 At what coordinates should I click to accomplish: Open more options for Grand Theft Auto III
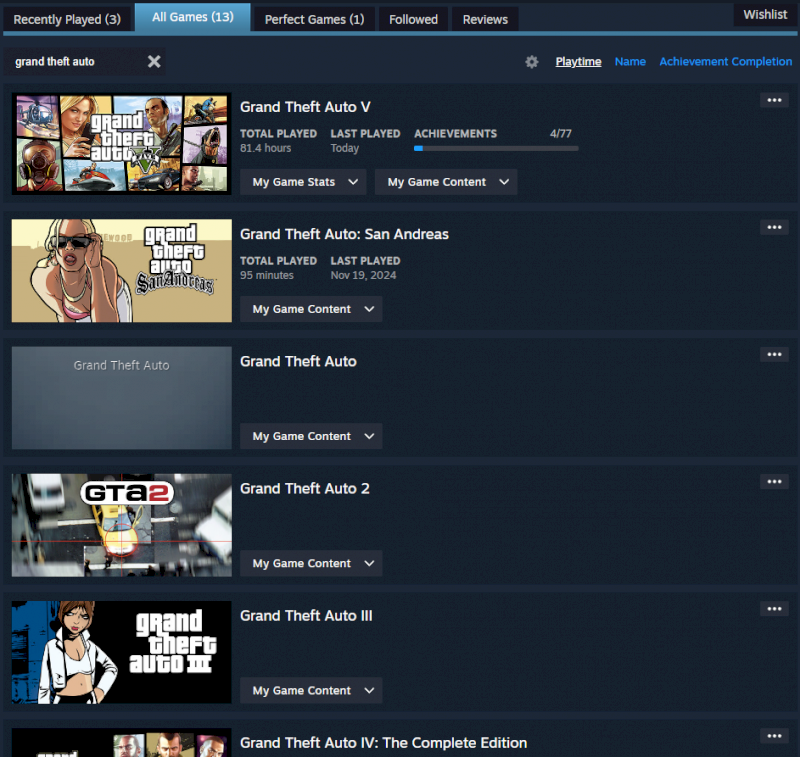[774, 609]
